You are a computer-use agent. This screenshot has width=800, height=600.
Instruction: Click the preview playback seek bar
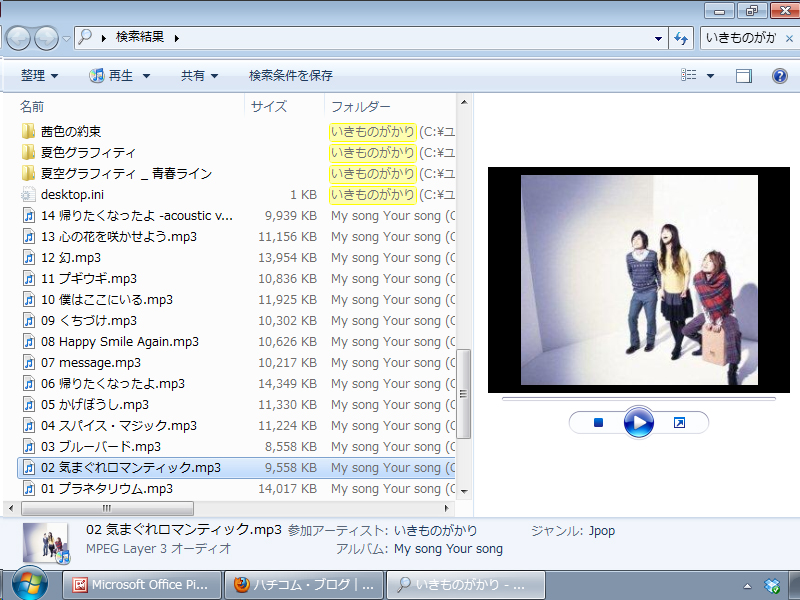639,399
